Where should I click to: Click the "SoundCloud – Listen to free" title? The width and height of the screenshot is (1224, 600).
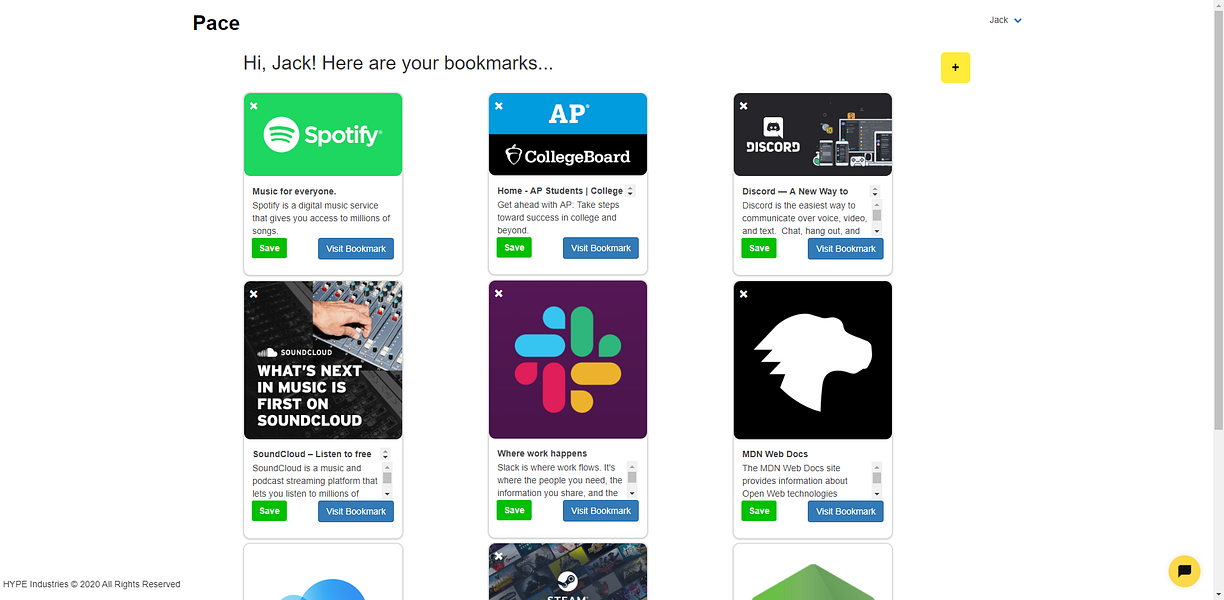(x=312, y=454)
